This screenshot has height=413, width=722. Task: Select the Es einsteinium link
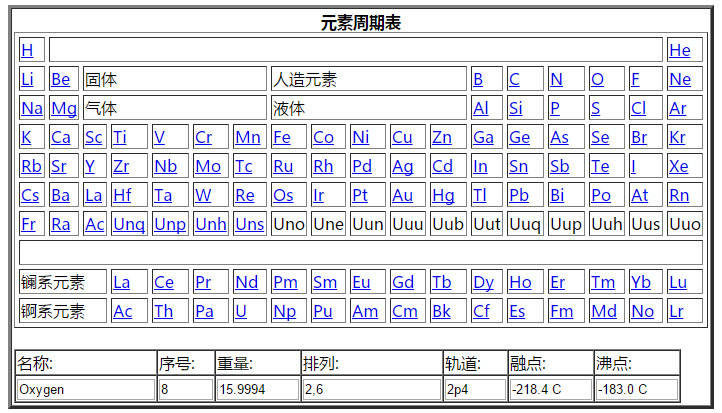[x=517, y=311]
